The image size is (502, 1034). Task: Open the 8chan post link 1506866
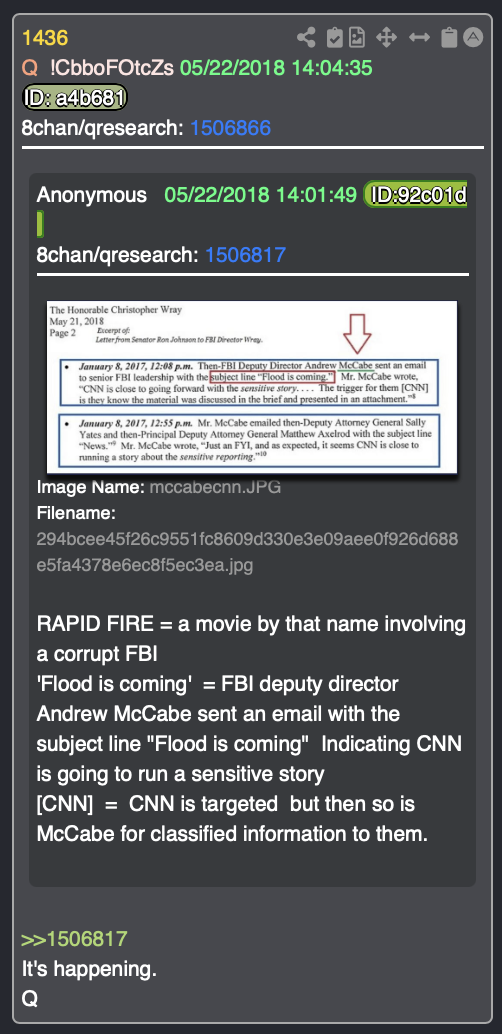point(230,127)
